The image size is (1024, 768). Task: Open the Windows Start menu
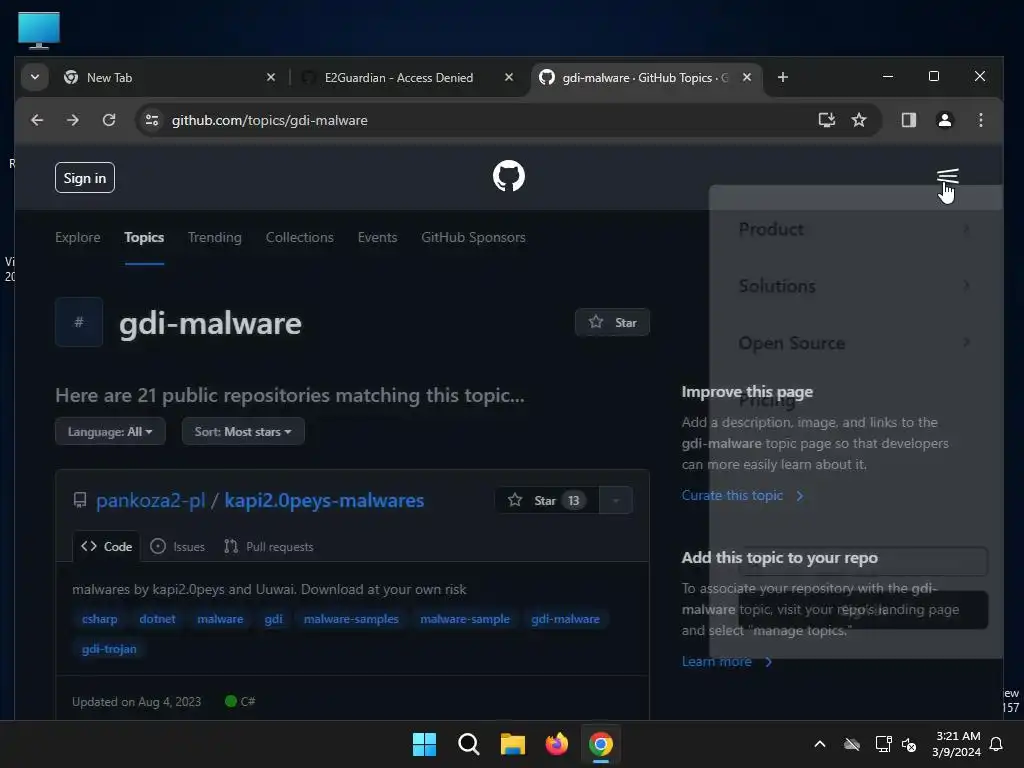click(x=424, y=744)
